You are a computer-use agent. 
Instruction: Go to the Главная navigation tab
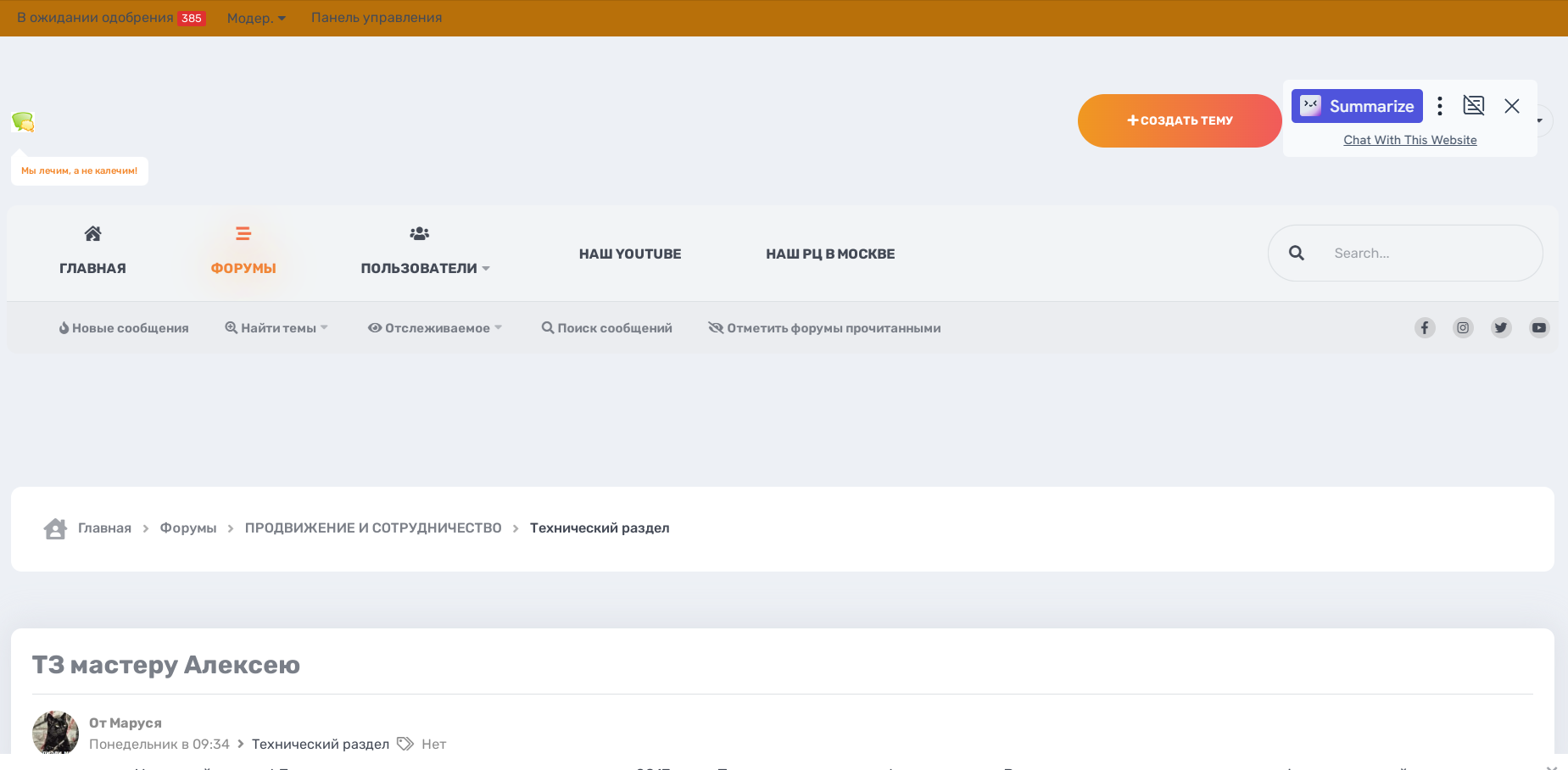point(92,253)
